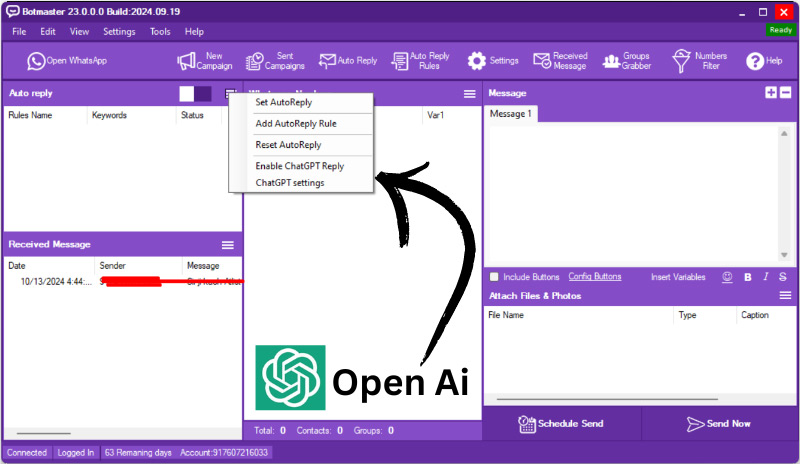Click the Var1 column header
Image resolution: width=800 pixels, height=464 pixels.
pyautogui.click(x=452, y=115)
